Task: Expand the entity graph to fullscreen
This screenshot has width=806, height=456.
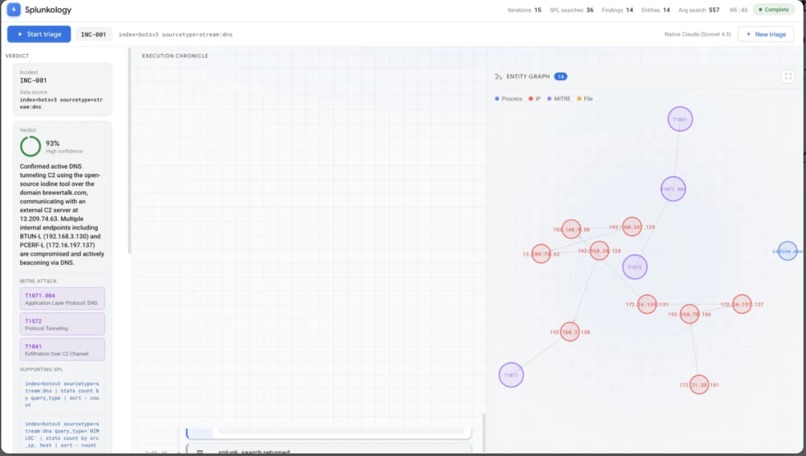Action: coord(788,77)
